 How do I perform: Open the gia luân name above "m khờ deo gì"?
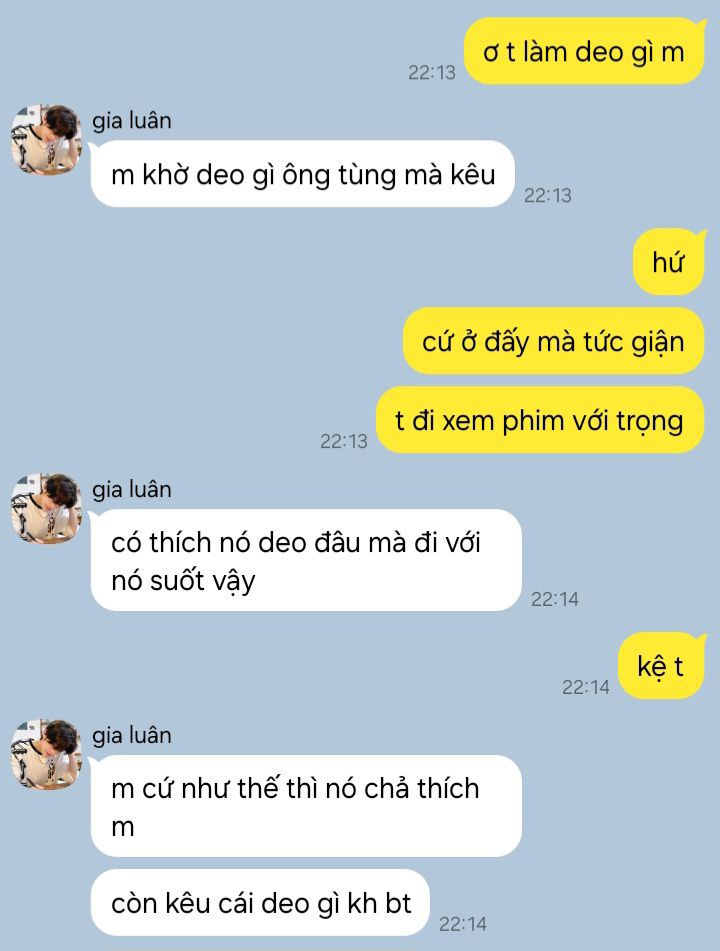(x=132, y=121)
